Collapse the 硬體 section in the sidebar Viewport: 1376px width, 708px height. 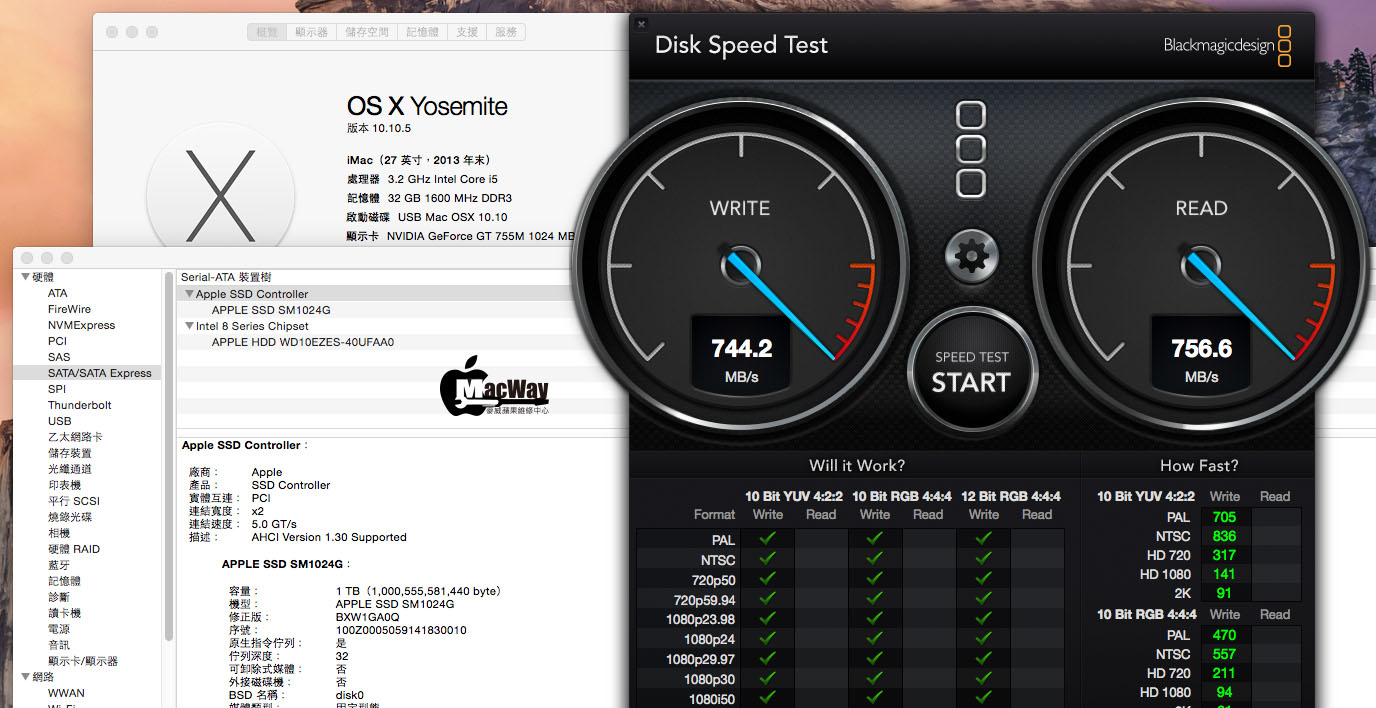coord(24,277)
